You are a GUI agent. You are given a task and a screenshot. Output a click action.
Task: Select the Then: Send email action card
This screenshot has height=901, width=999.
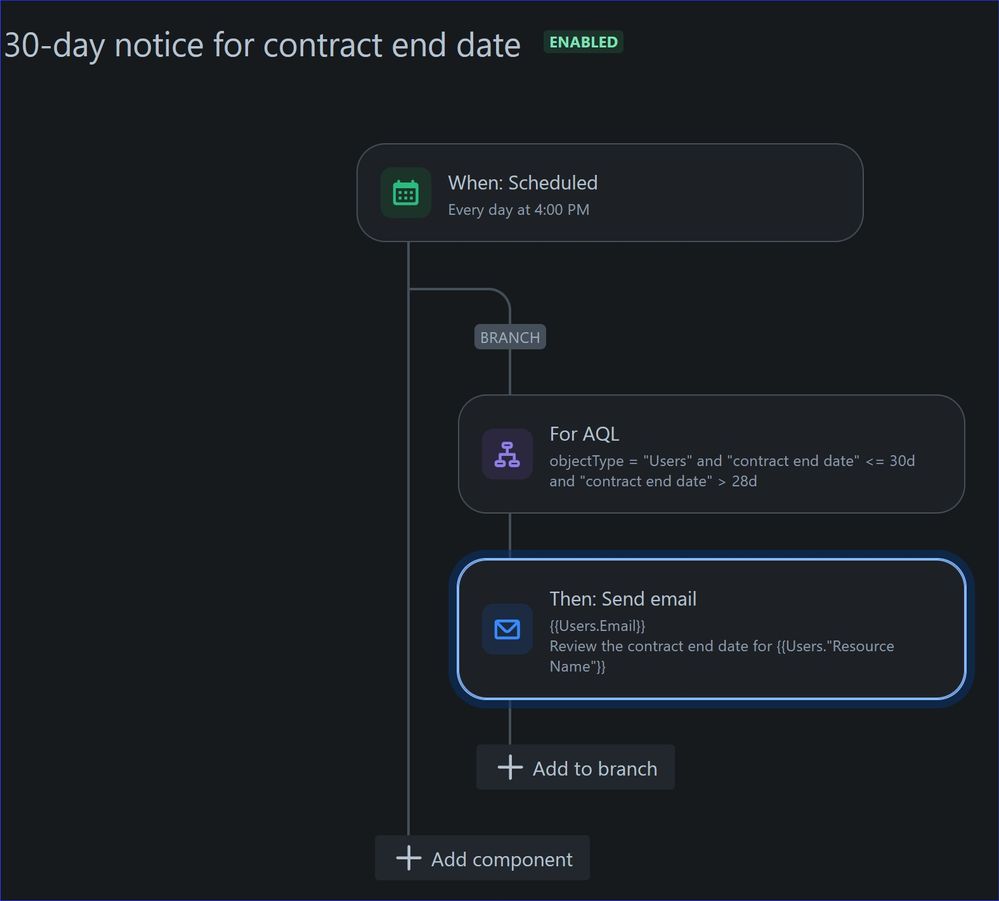click(711, 629)
